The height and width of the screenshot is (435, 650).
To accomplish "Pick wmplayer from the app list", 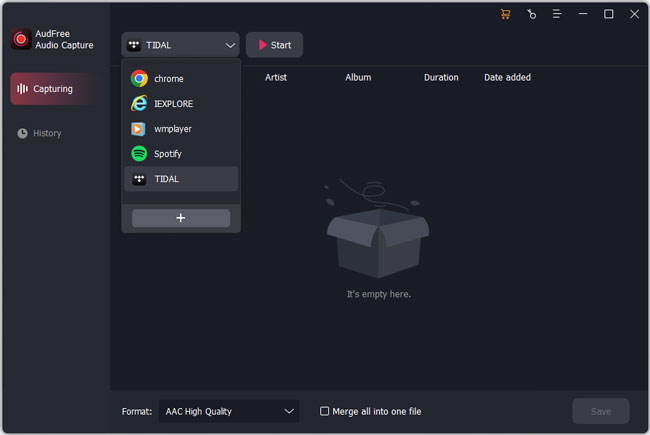I will point(181,129).
